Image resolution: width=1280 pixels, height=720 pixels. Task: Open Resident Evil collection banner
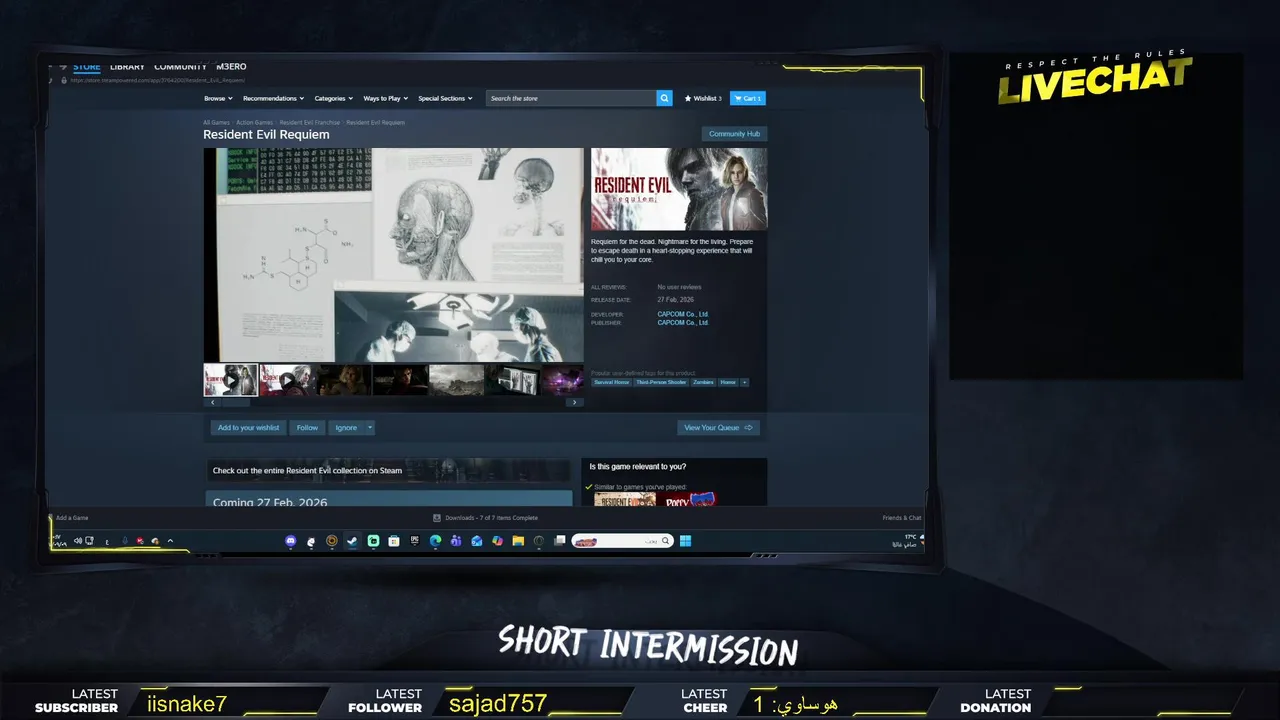389,470
